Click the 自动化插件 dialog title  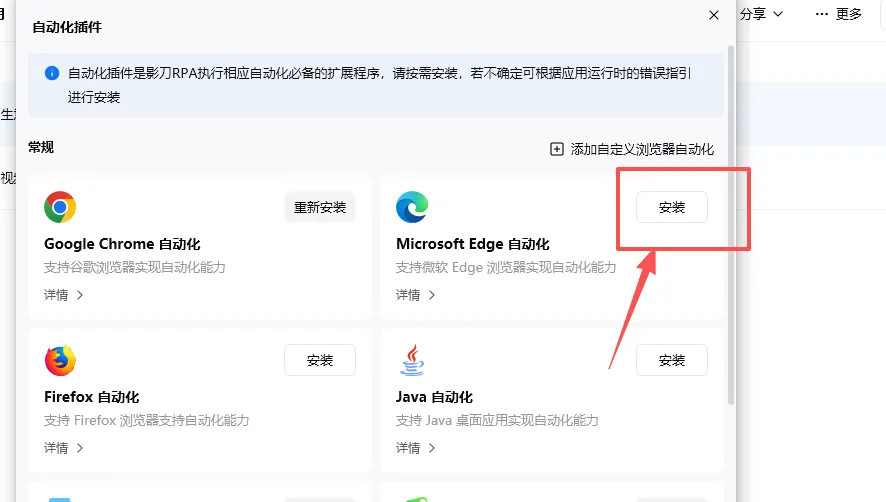pos(67,27)
